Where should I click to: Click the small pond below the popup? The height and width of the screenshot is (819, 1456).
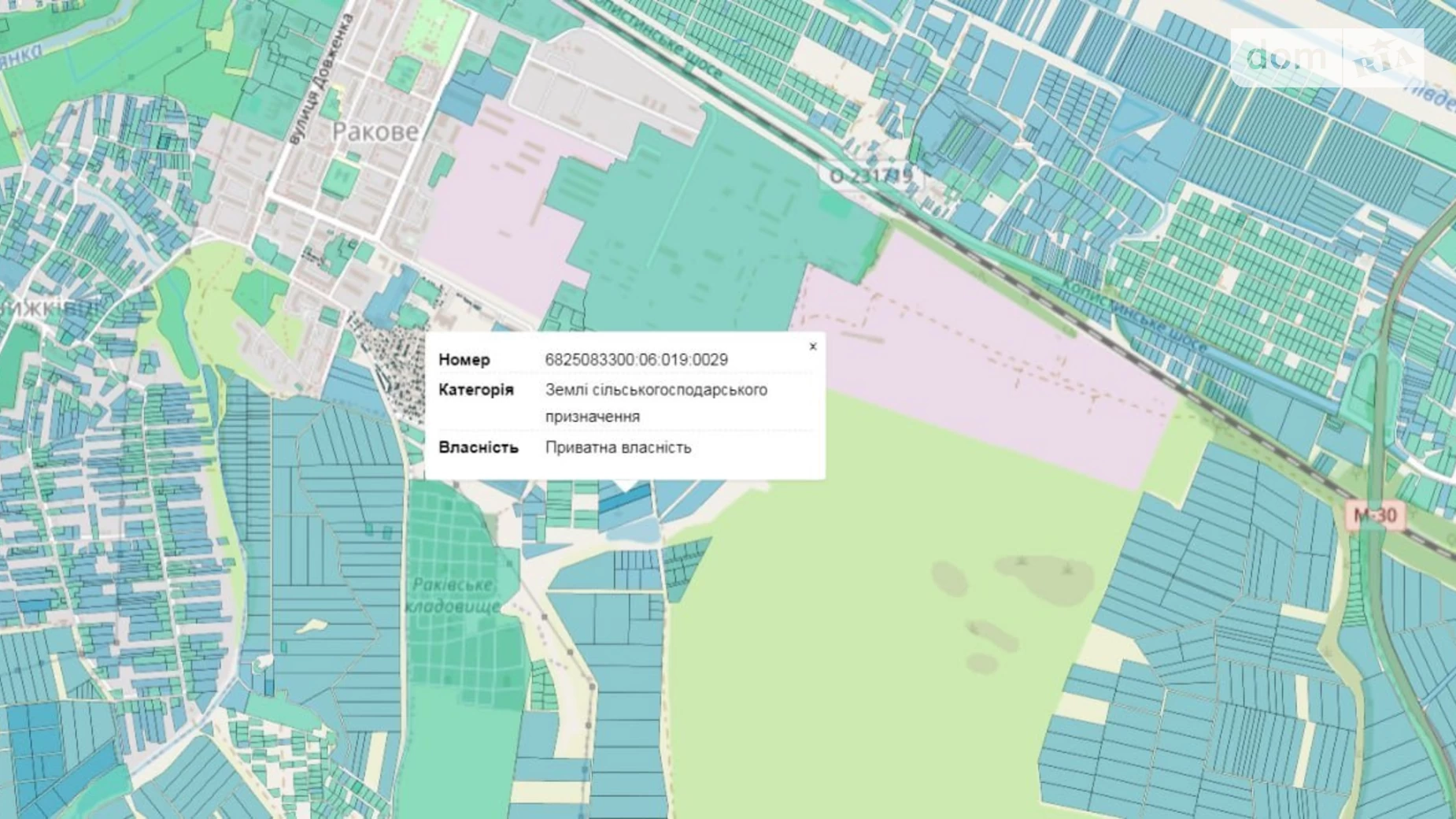click(634, 533)
